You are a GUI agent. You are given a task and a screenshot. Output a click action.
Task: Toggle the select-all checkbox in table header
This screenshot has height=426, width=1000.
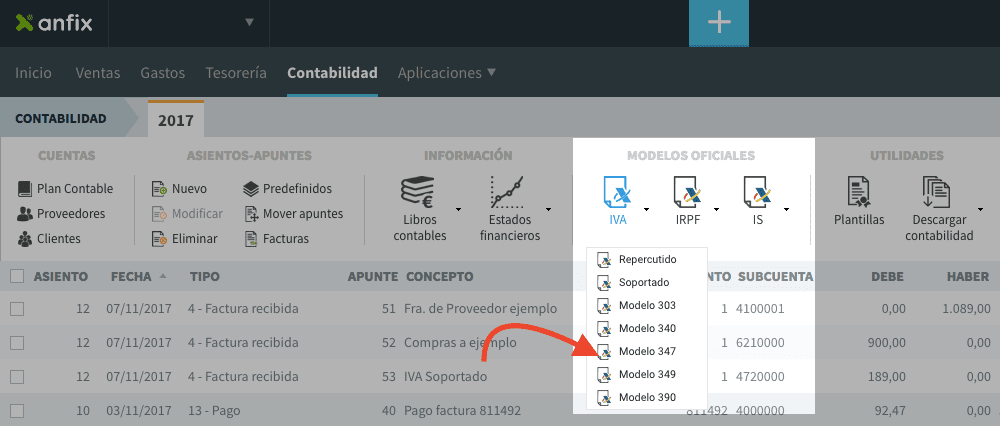(17, 277)
